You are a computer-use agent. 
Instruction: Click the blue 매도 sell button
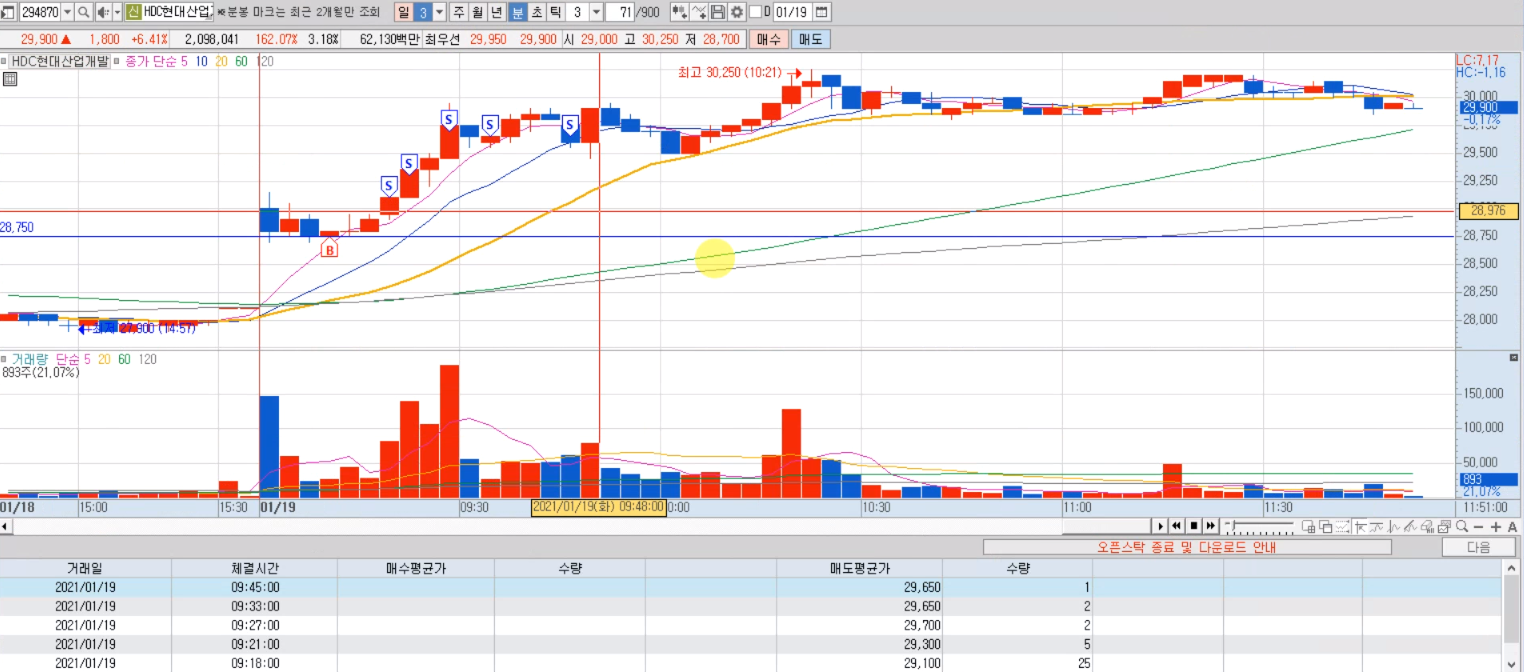tap(810, 40)
